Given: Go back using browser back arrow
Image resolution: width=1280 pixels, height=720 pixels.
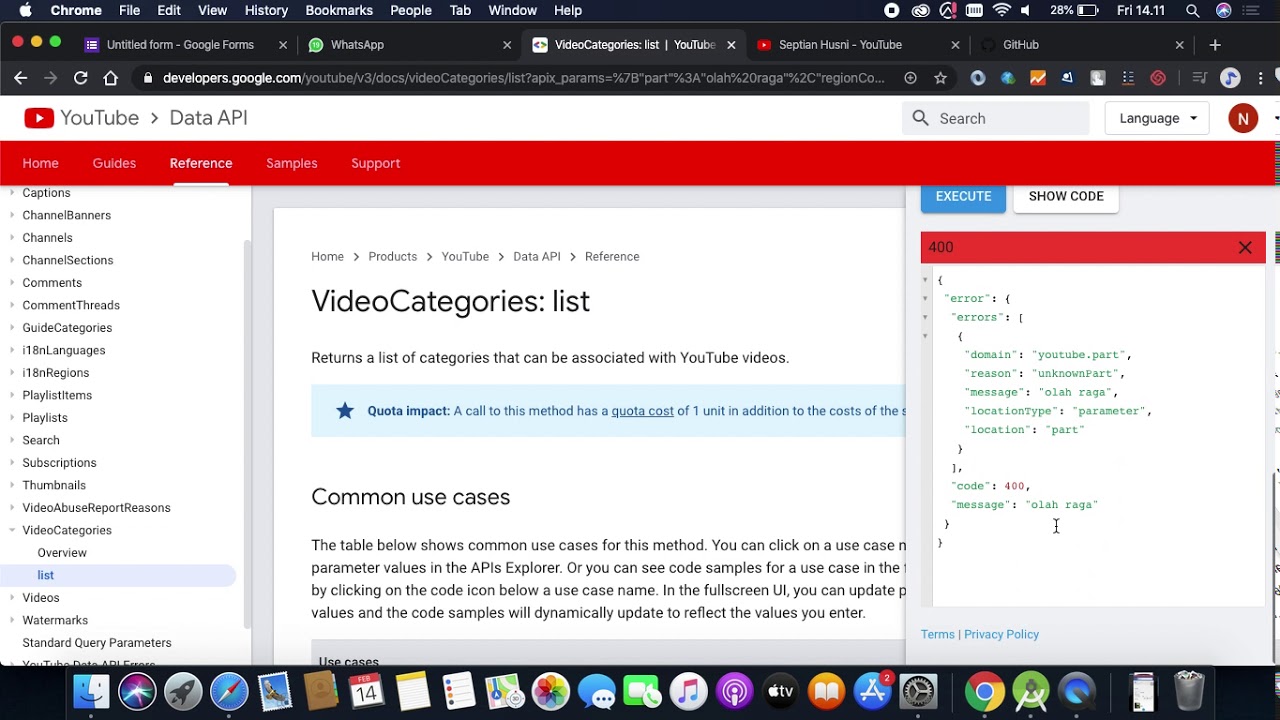Looking at the screenshot, I should pyautogui.click(x=20, y=78).
